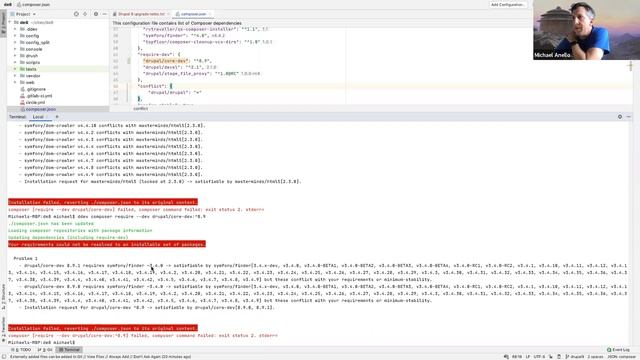
Task: Click the "Problem 1" line in terminal
Action: tap(25, 258)
